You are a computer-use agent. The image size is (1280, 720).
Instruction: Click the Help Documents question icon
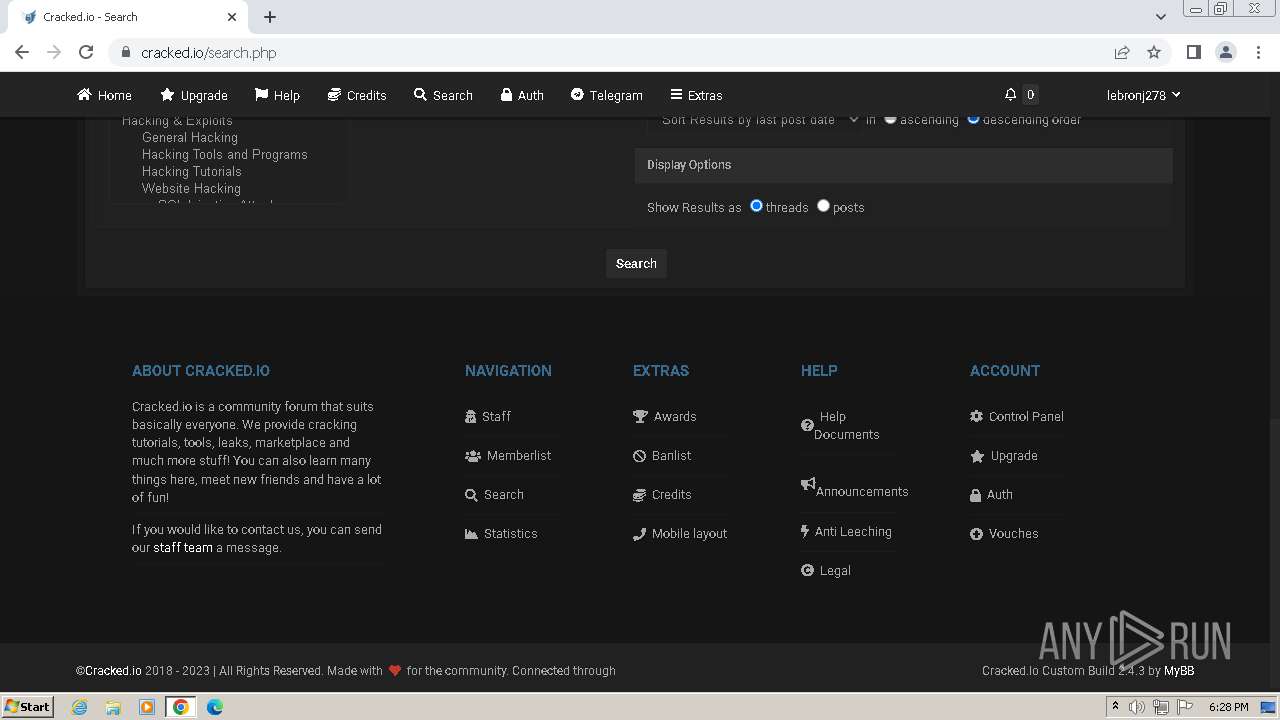pyautogui.click(x=807, y=425)
